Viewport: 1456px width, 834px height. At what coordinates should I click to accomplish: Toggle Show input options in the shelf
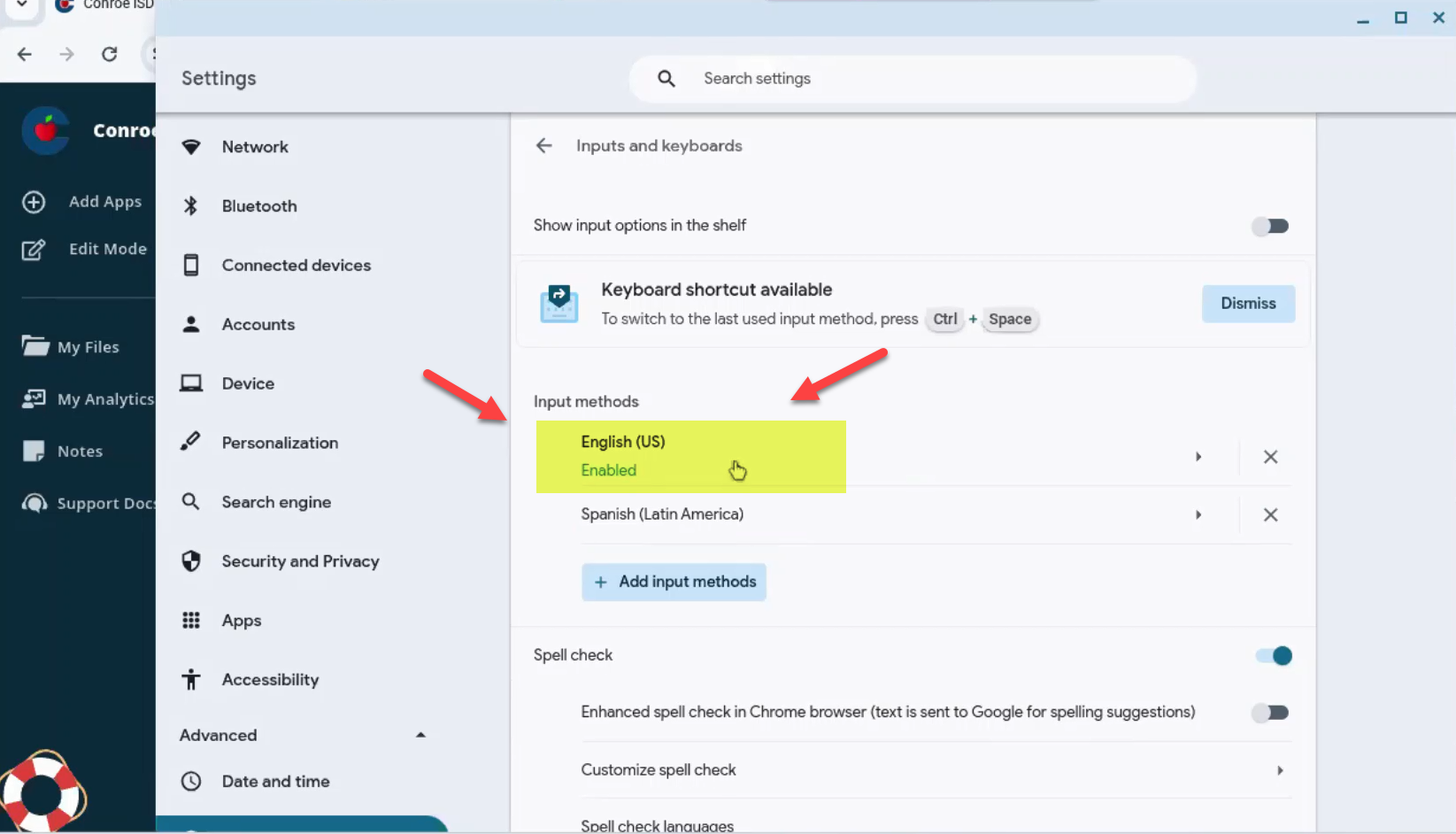(x=1270, y=227)
